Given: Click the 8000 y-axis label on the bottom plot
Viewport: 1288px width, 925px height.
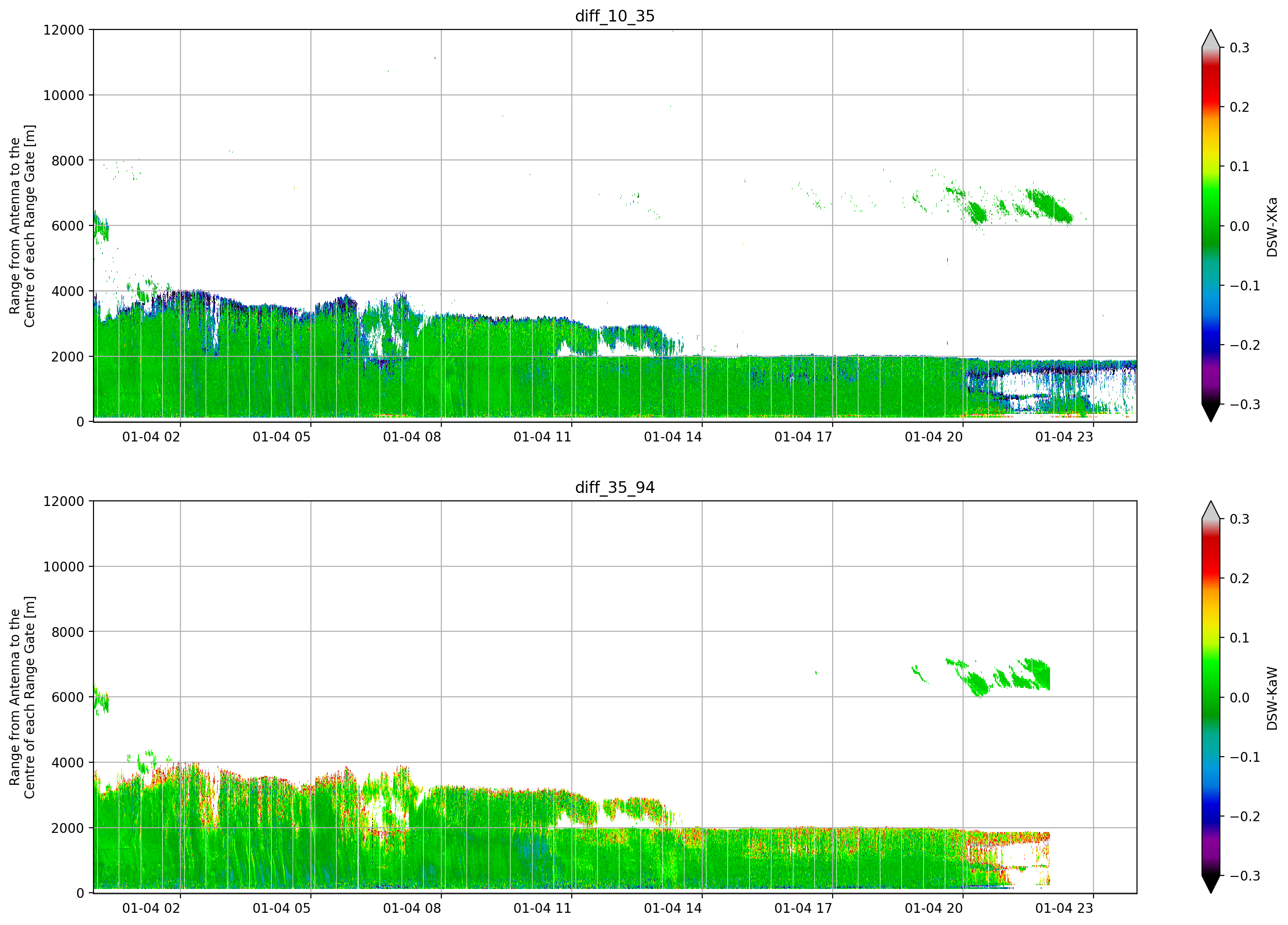Looking at the screenshot, I should coord(68,632).
